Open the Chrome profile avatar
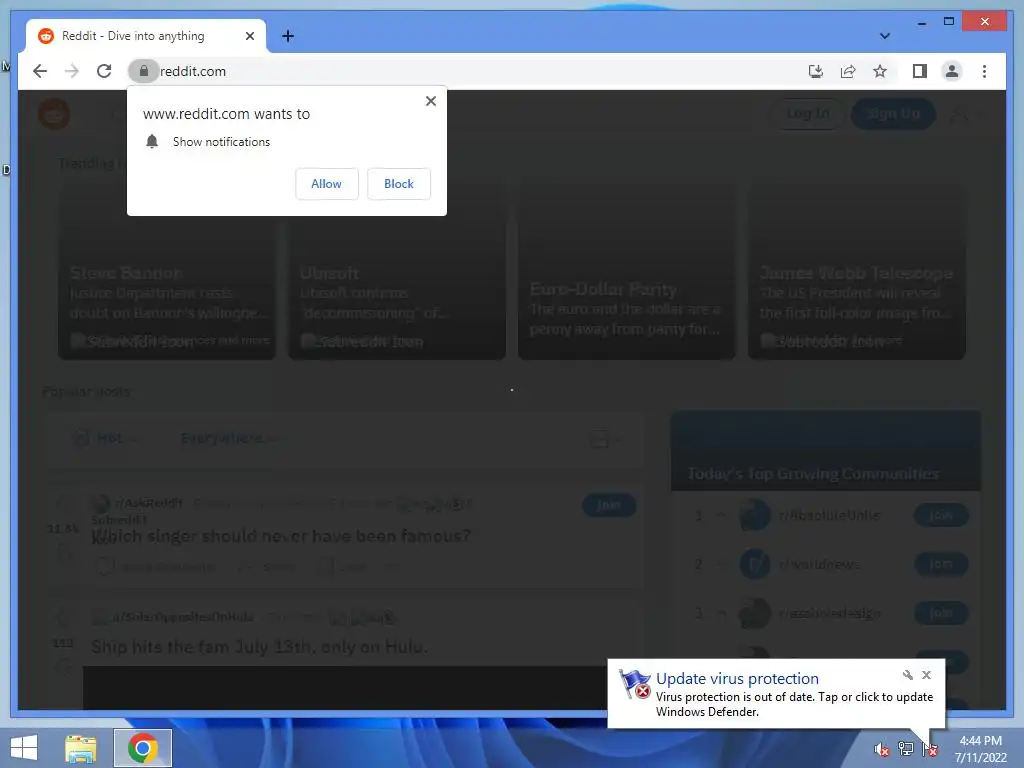 pyautogui.click(x=952, y=71)
